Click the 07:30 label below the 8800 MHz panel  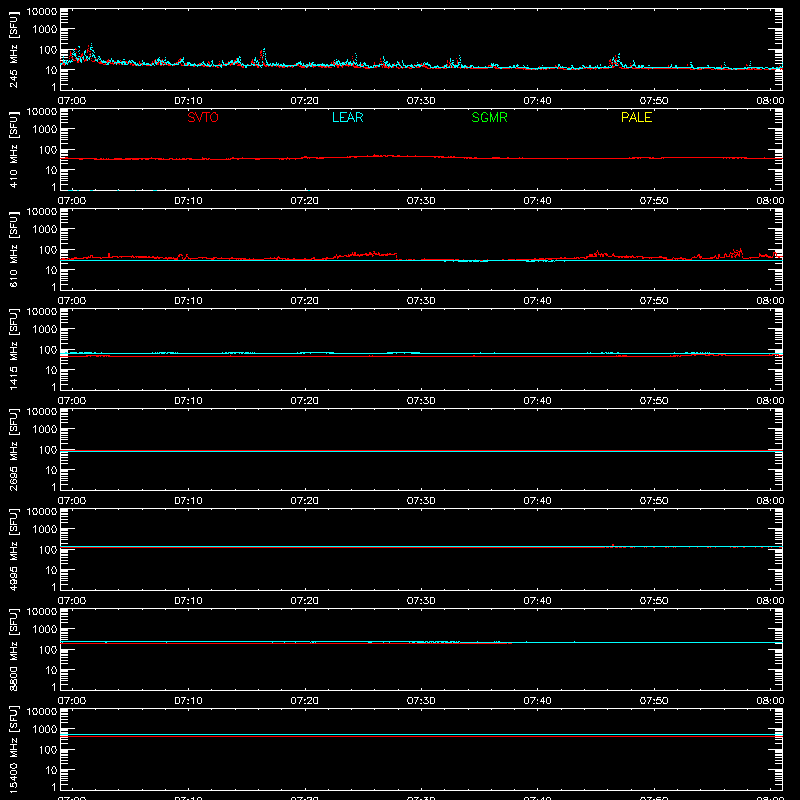pyautogui.click(x=421, y=701)
